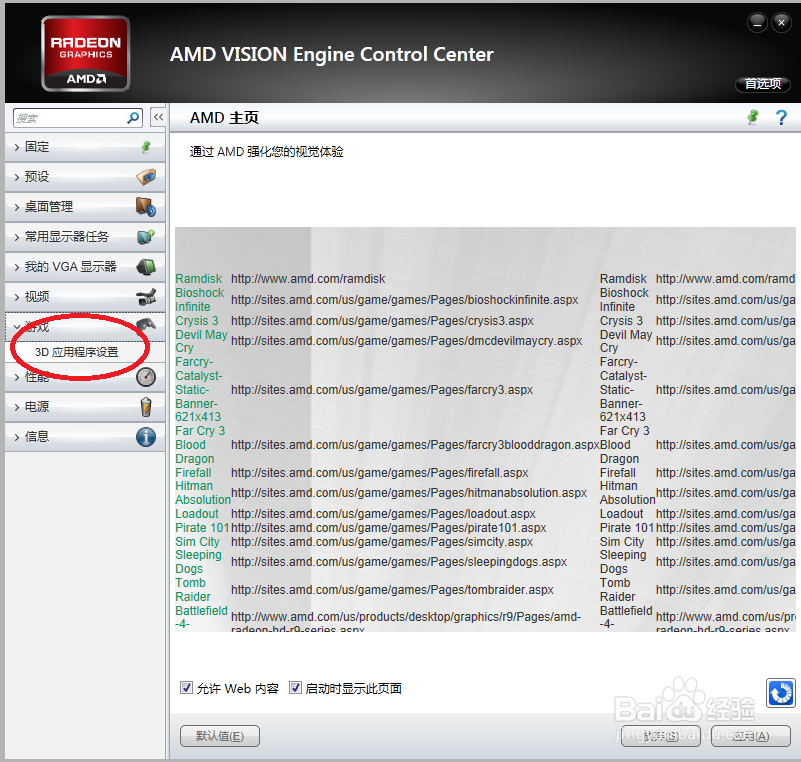Open the green Crysis 3 link
The image size is (801, 762).
[x=197, y=321]
